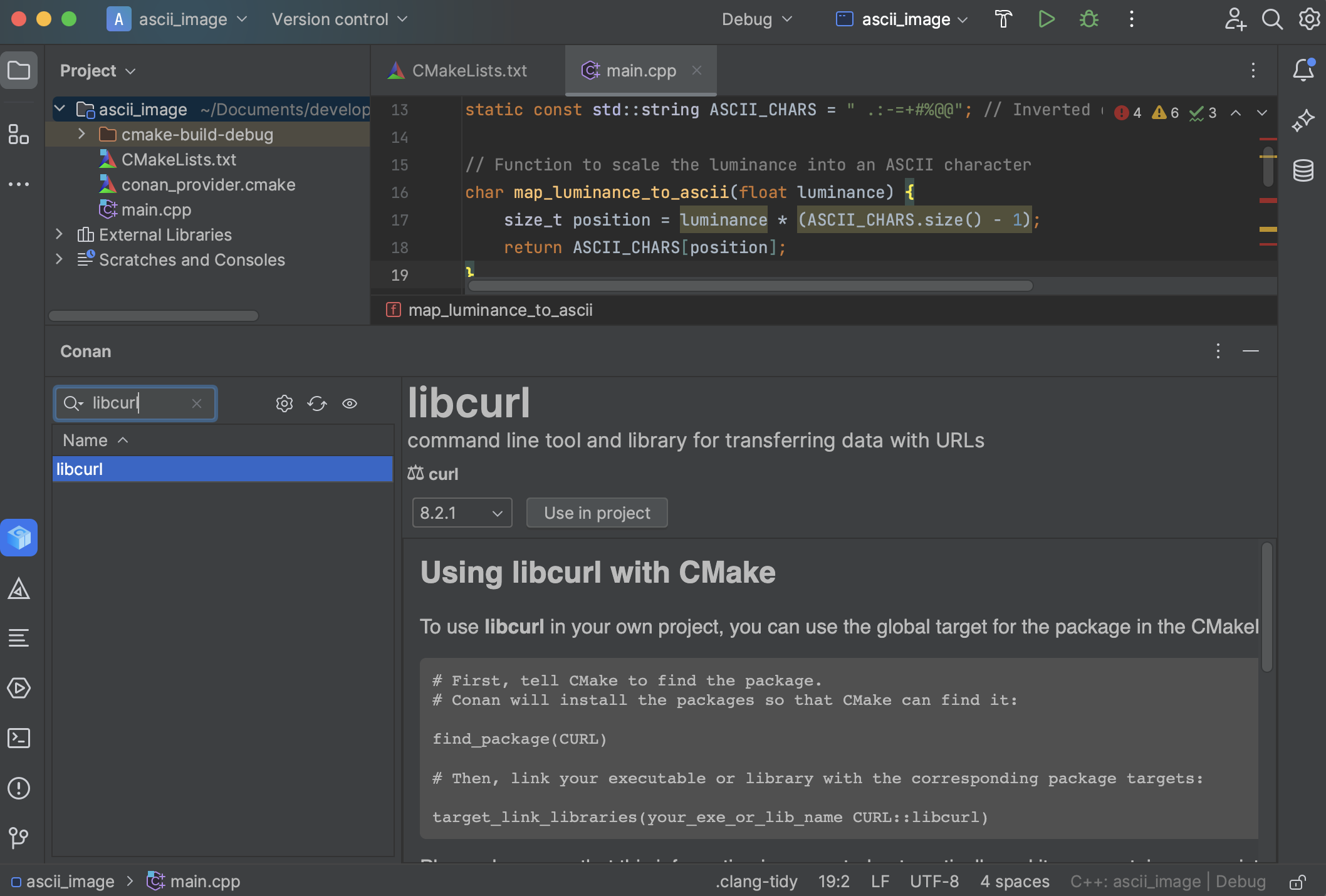Open the Conan tool window in the sidebar

[19, 537]
